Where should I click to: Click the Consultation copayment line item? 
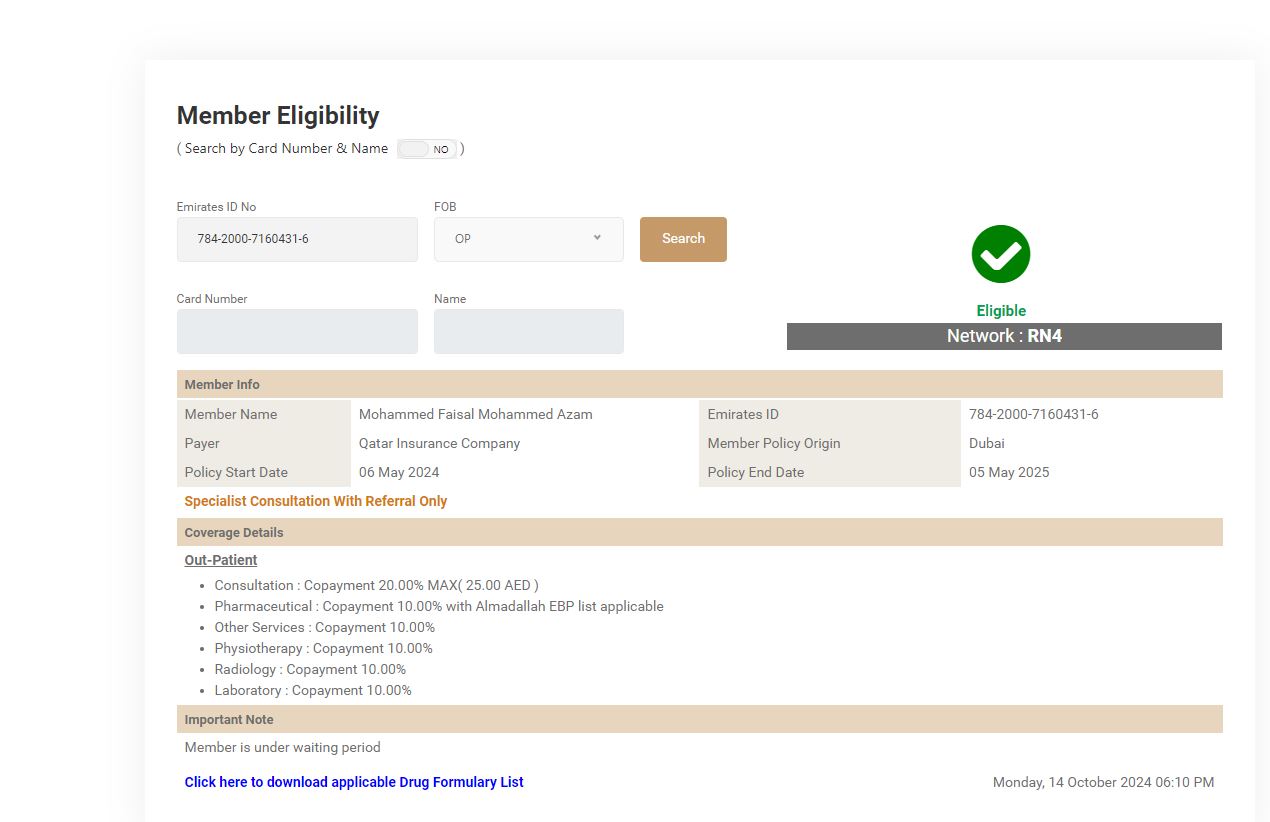376,585
